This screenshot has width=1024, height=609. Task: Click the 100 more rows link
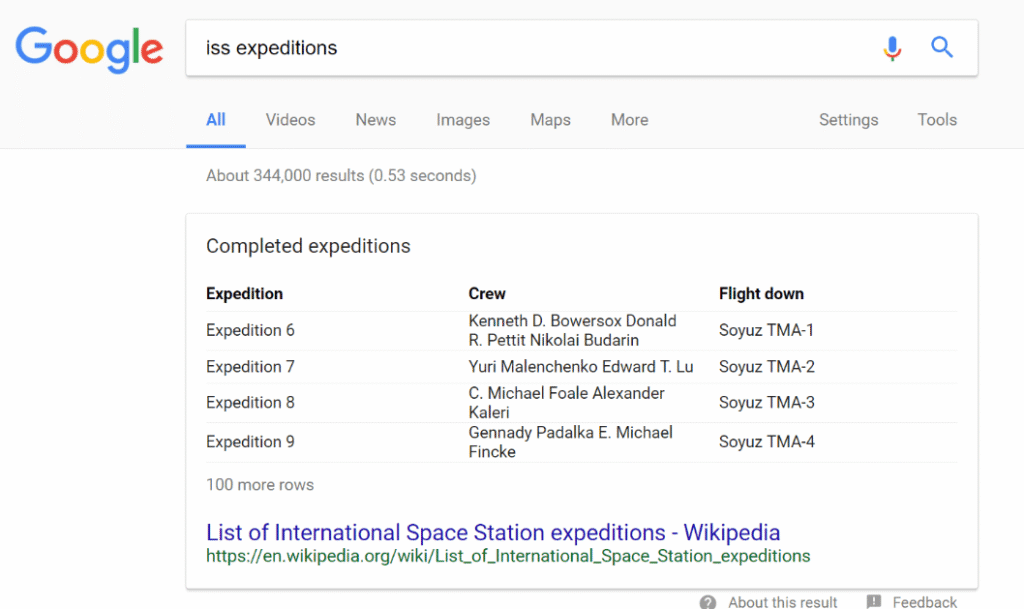tap(259, 484)
